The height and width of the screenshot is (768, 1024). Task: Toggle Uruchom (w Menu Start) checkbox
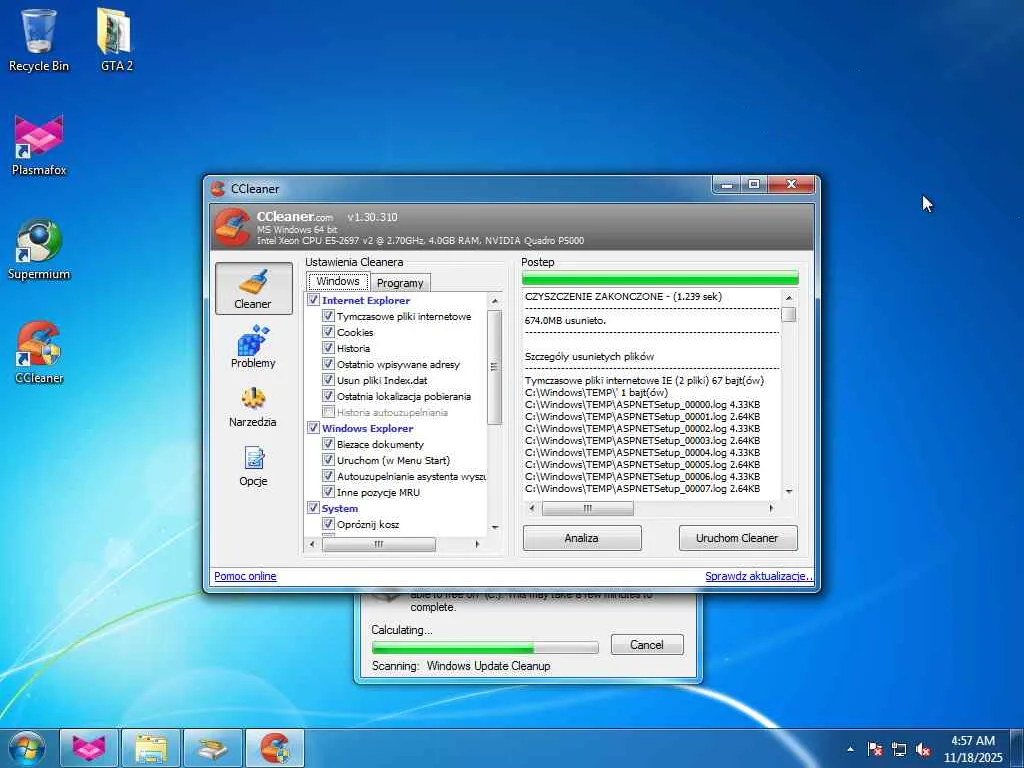328,460
